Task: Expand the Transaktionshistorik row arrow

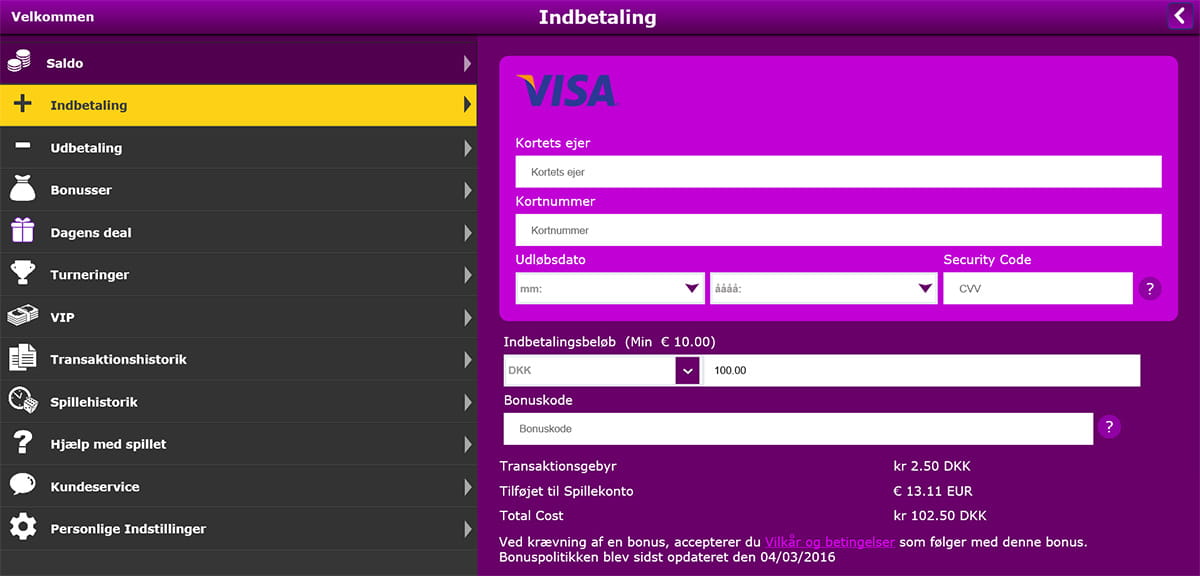Action: [x=467, y=359]
